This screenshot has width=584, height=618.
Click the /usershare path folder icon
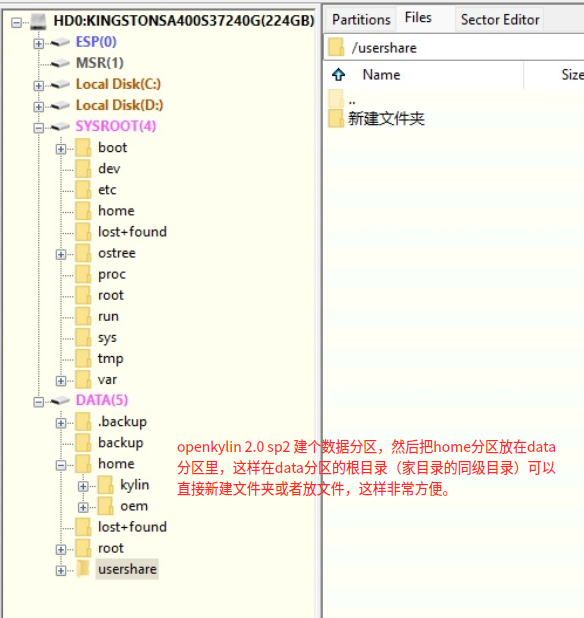[x=336, y=47]
